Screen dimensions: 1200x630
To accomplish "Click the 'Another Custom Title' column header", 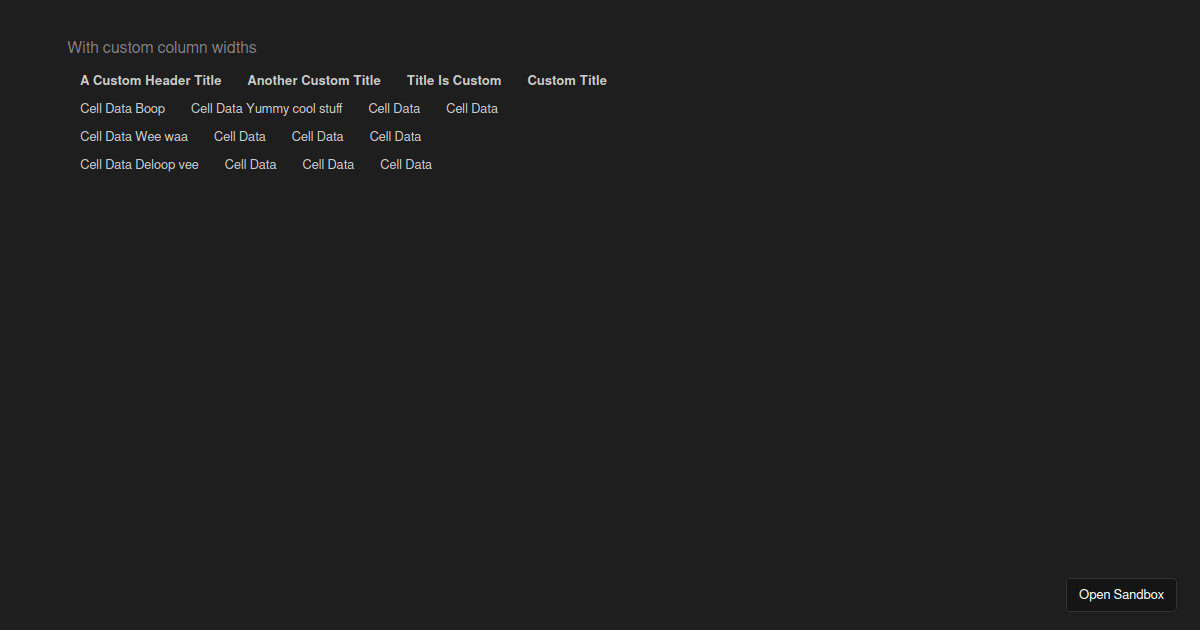I will 314,80.
